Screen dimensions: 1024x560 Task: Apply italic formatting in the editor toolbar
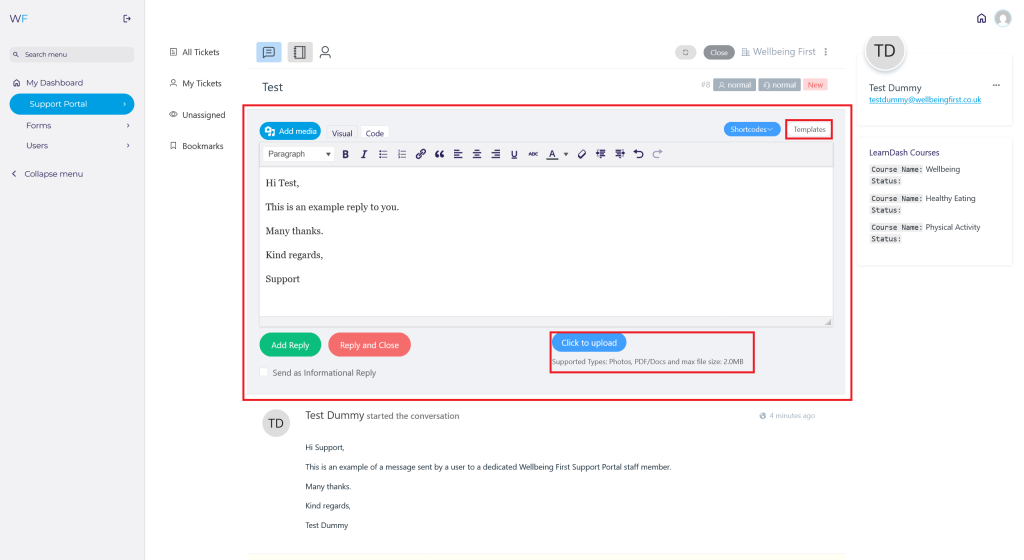coord(364,154)
